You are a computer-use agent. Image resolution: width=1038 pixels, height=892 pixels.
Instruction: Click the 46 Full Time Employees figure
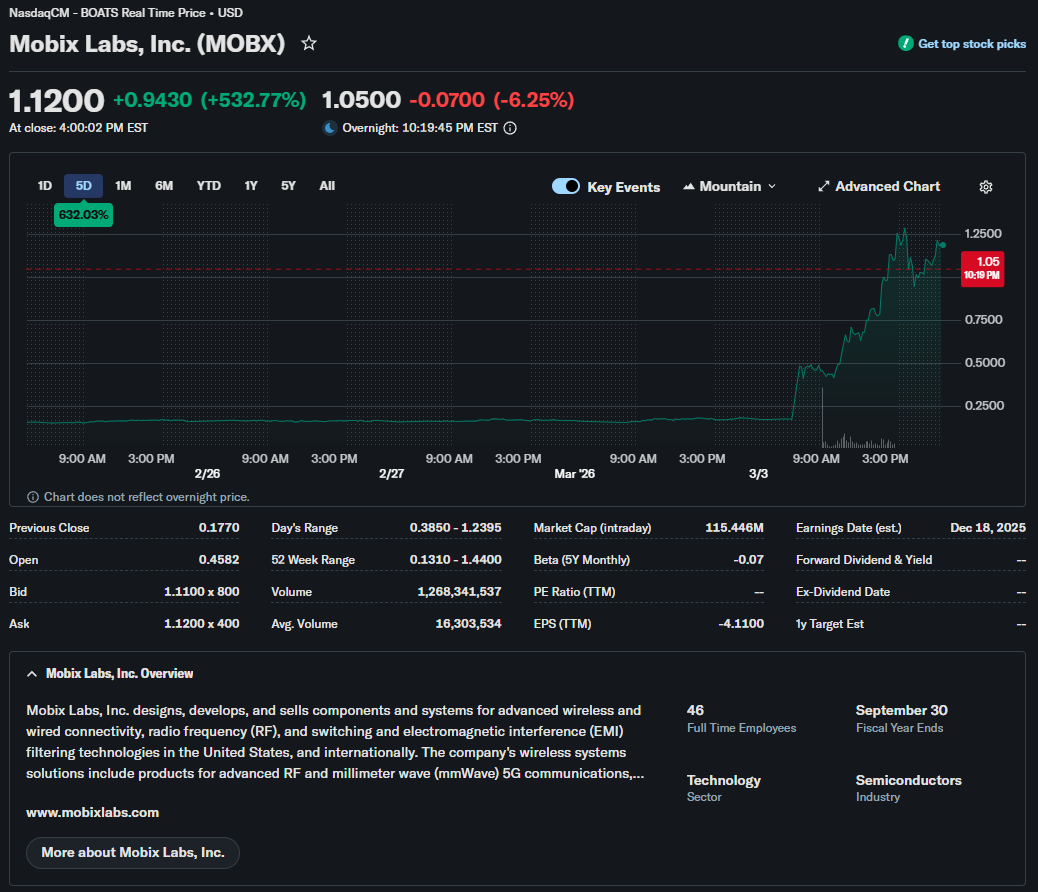point(695,710)
